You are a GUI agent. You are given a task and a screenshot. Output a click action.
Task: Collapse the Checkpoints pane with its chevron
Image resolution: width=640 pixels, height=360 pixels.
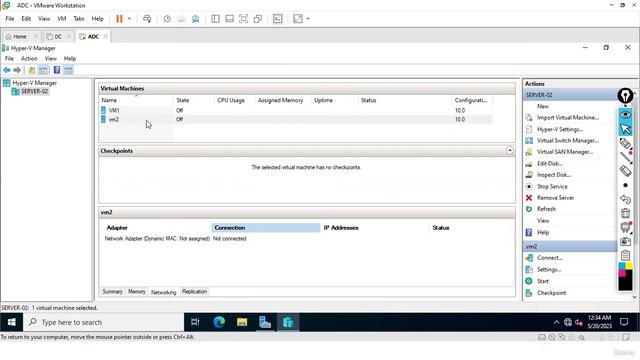[510, 151]
